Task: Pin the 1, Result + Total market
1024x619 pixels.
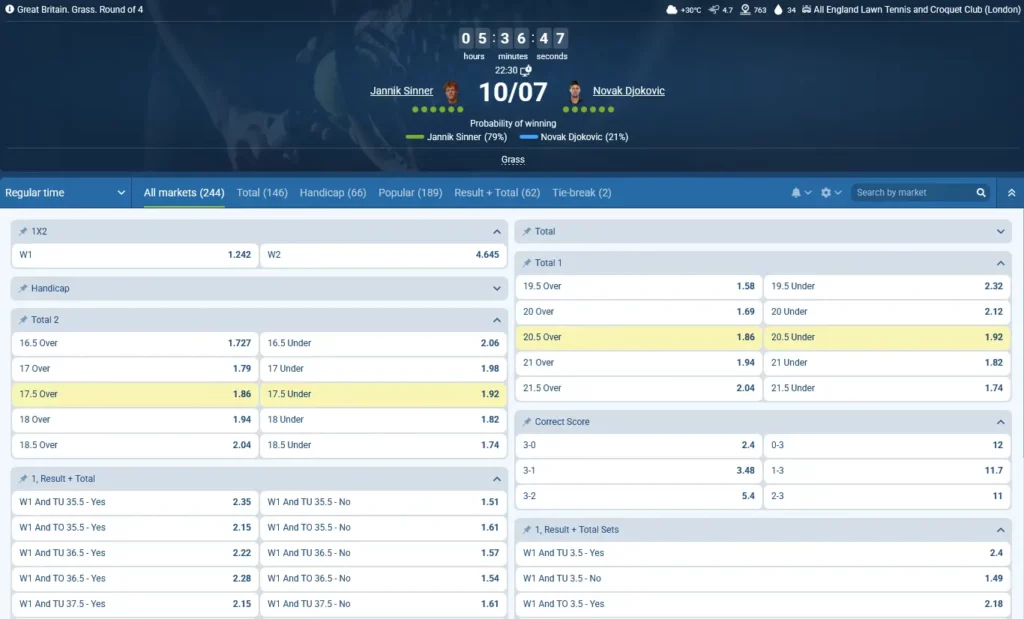Action: [23, 479]
